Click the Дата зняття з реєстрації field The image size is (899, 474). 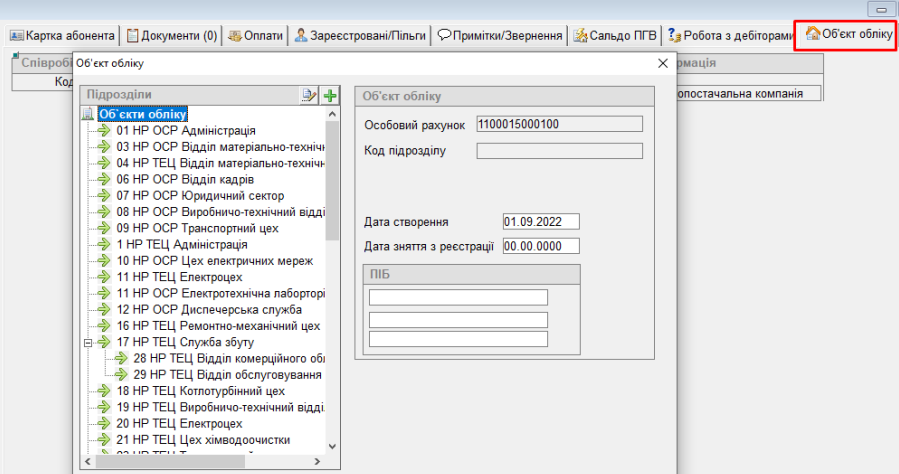(541, 245)
